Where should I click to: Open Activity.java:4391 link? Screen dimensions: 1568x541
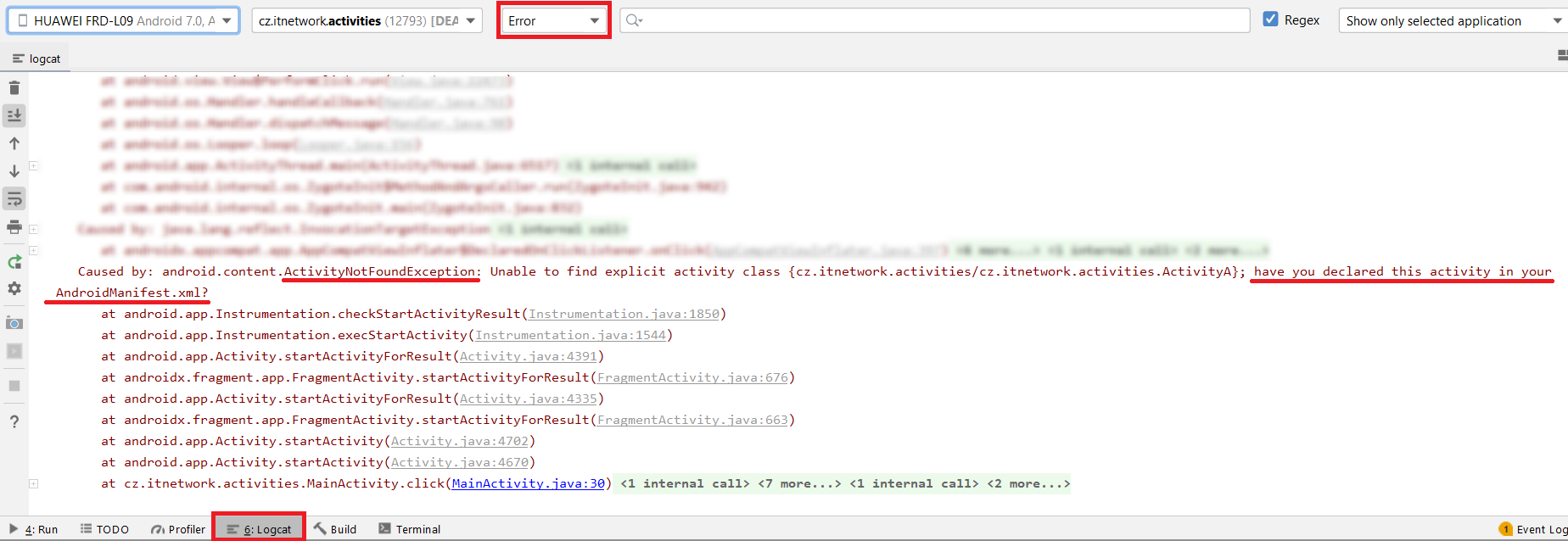tap(529, 356)
